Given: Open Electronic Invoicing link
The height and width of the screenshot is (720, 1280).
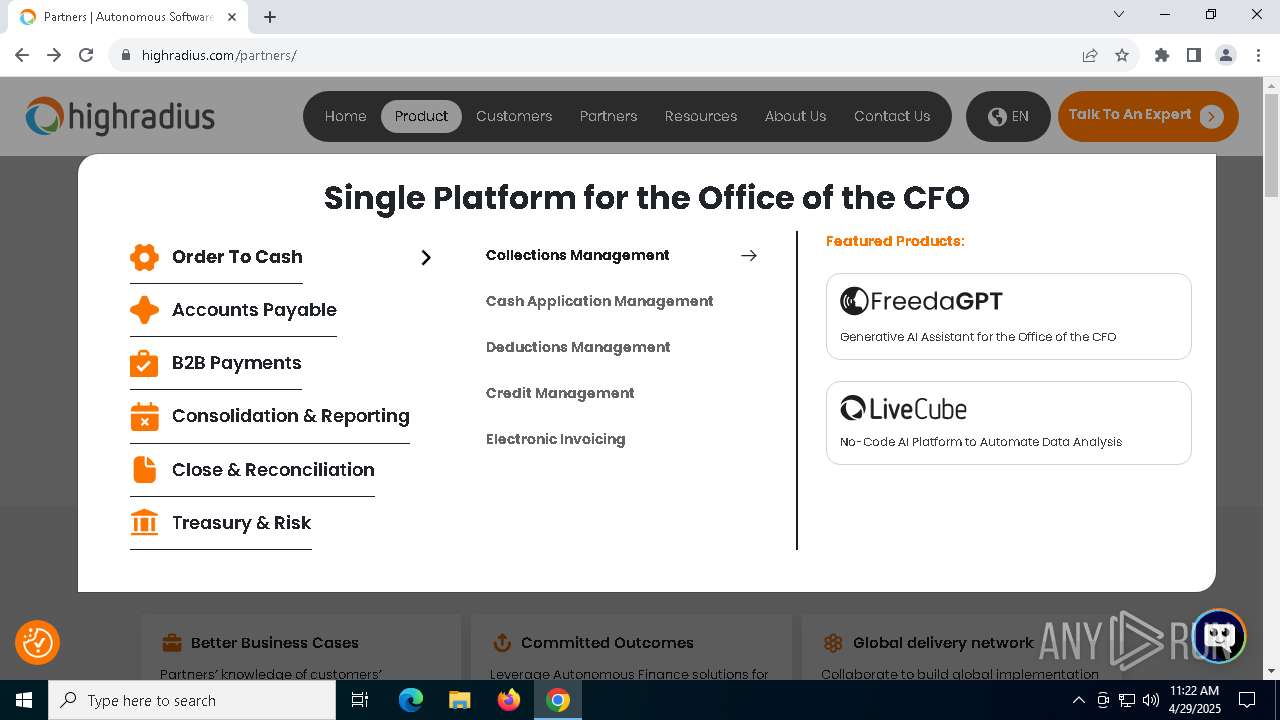Looking at the screenshot, I should (x=555, y=439).
